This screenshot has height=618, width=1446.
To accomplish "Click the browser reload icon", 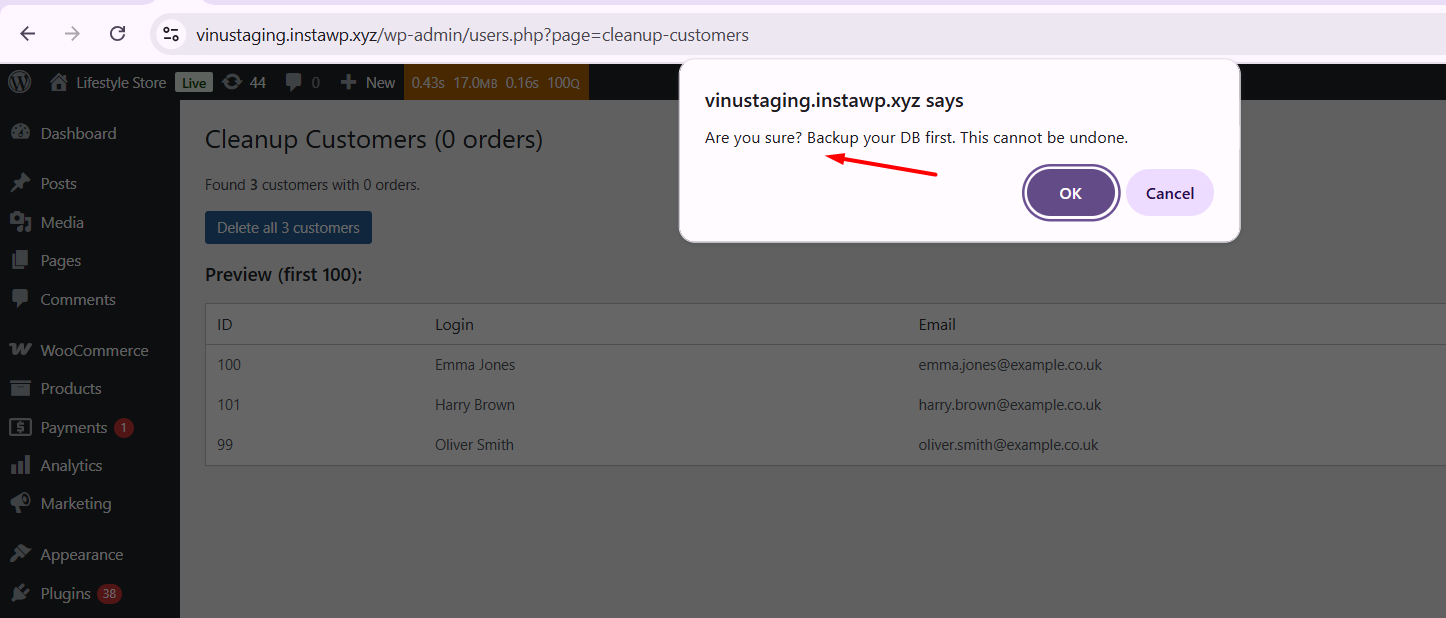I will click(117, 34).
